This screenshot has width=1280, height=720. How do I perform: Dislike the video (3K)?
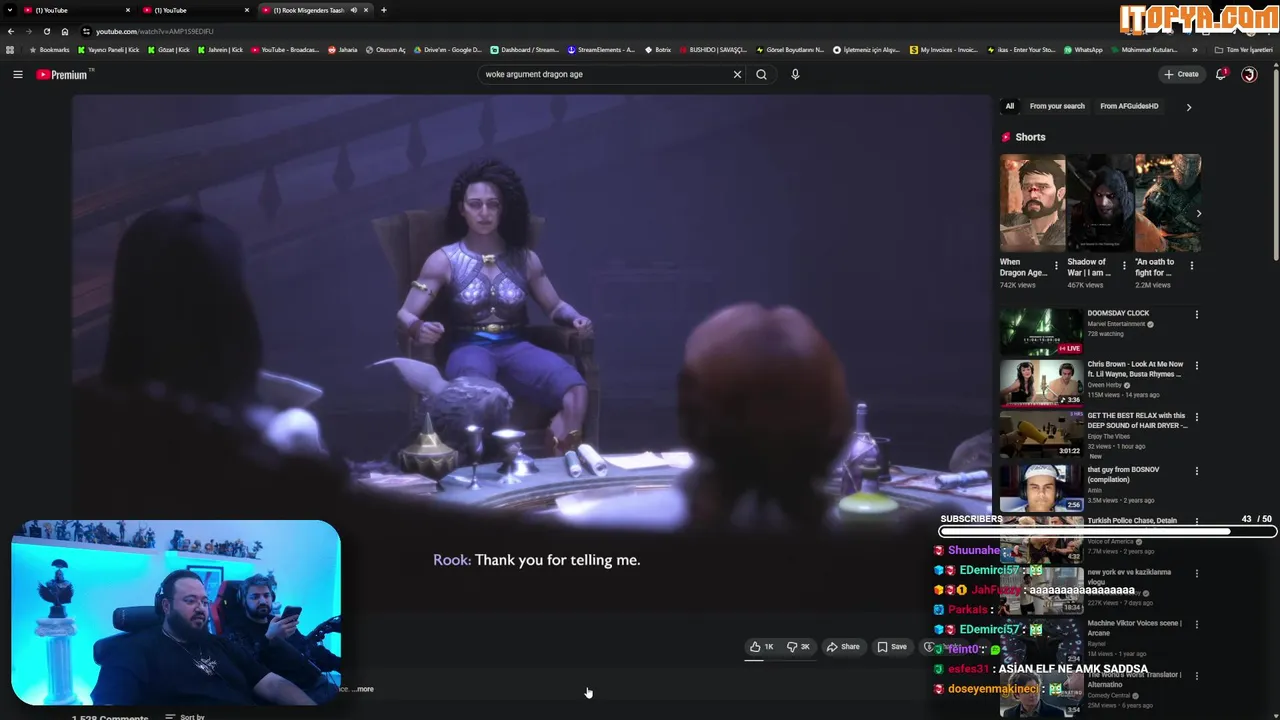click(798, 647)
